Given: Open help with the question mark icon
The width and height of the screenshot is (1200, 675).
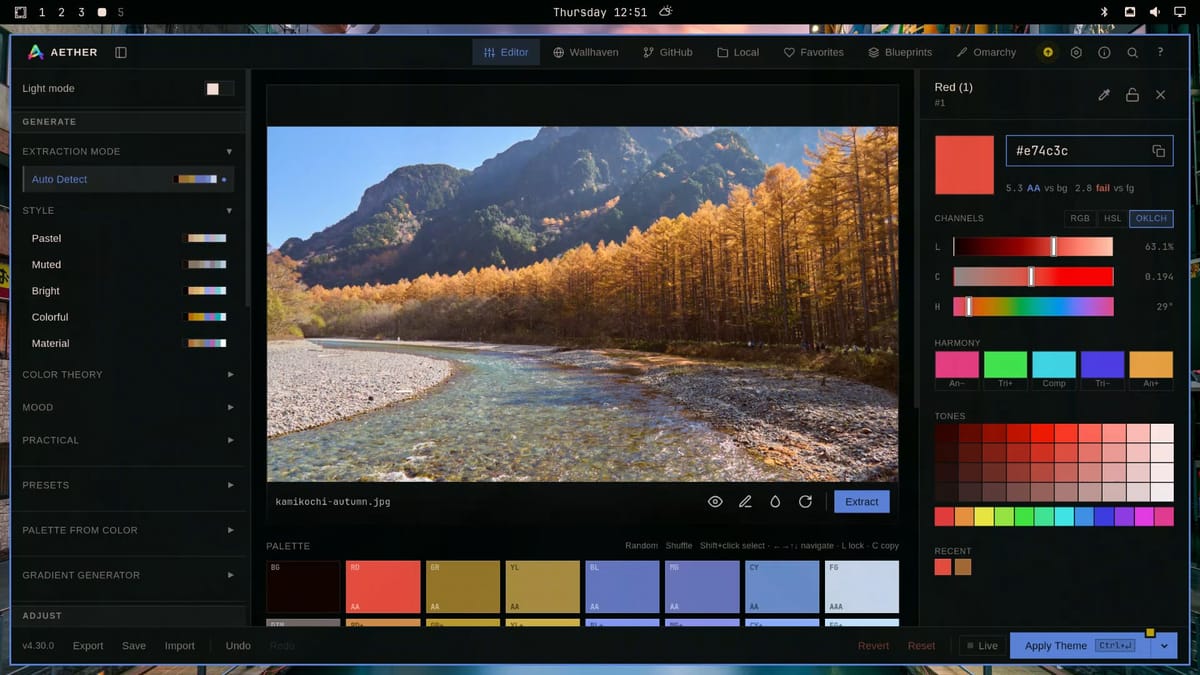Looking at the screenshot, I should click(x=1160, y=52).
